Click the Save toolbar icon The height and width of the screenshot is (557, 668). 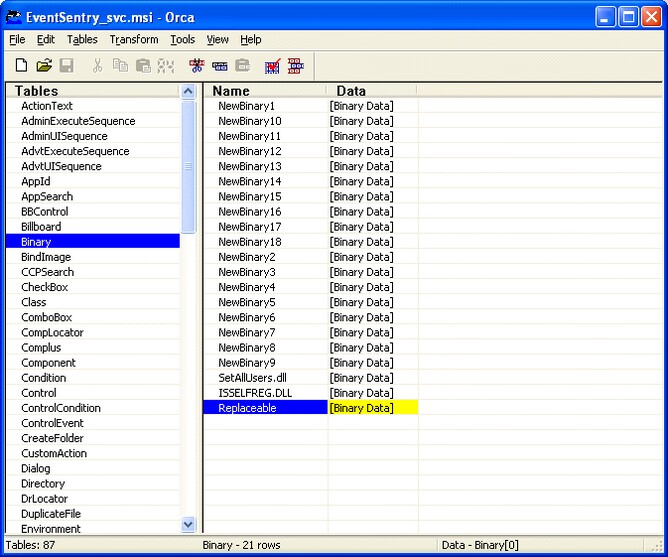[66, 66]
